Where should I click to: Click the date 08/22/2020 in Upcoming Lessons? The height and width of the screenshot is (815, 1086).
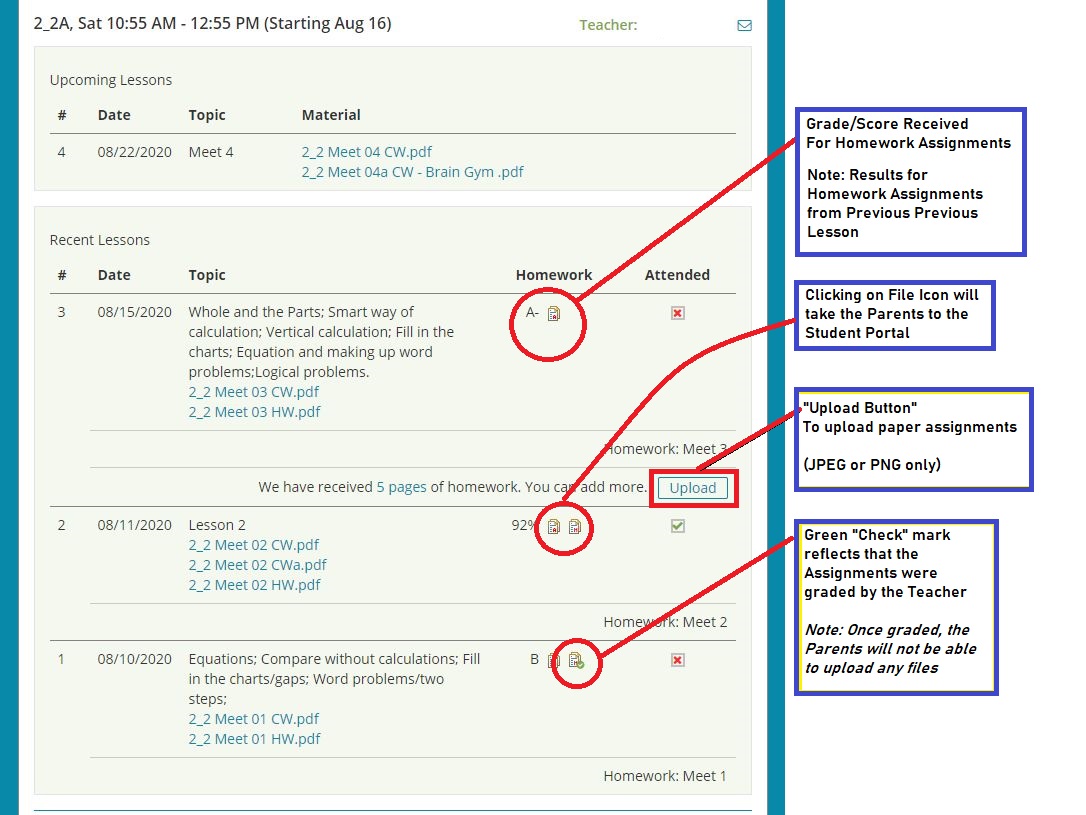point(134,152)
